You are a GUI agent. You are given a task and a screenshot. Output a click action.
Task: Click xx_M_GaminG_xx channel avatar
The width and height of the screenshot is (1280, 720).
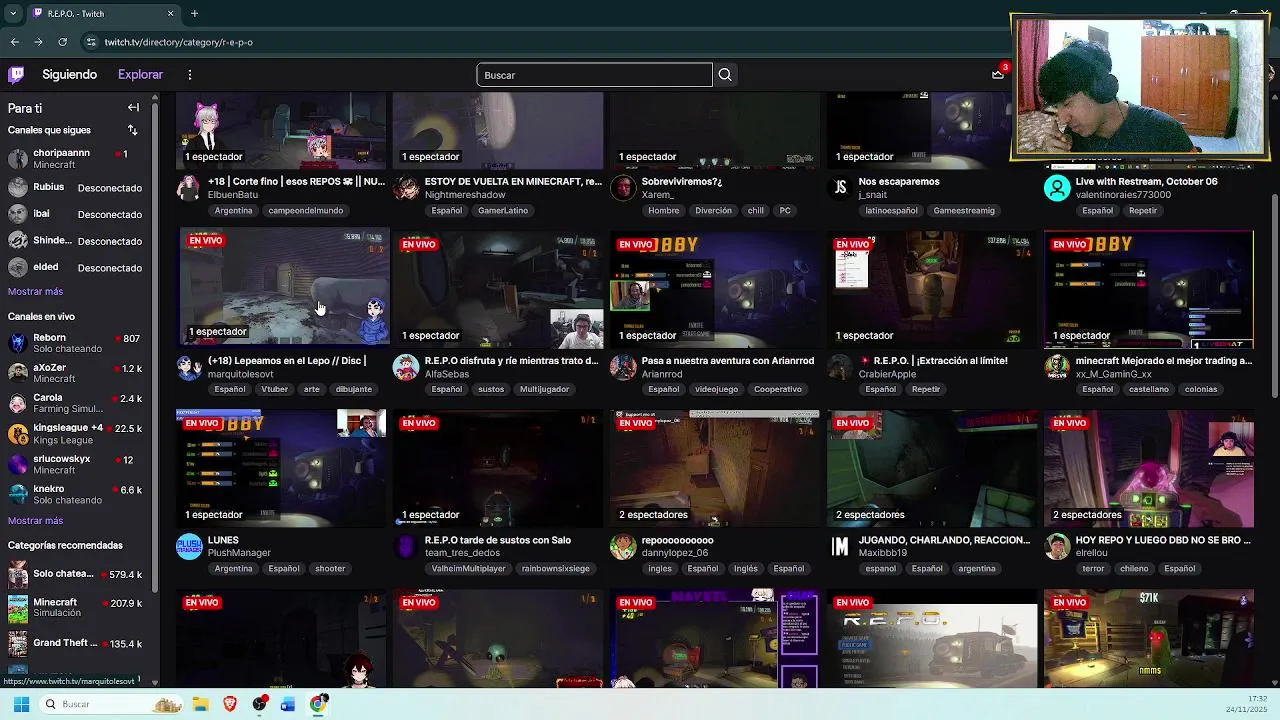pos(1057,367)
